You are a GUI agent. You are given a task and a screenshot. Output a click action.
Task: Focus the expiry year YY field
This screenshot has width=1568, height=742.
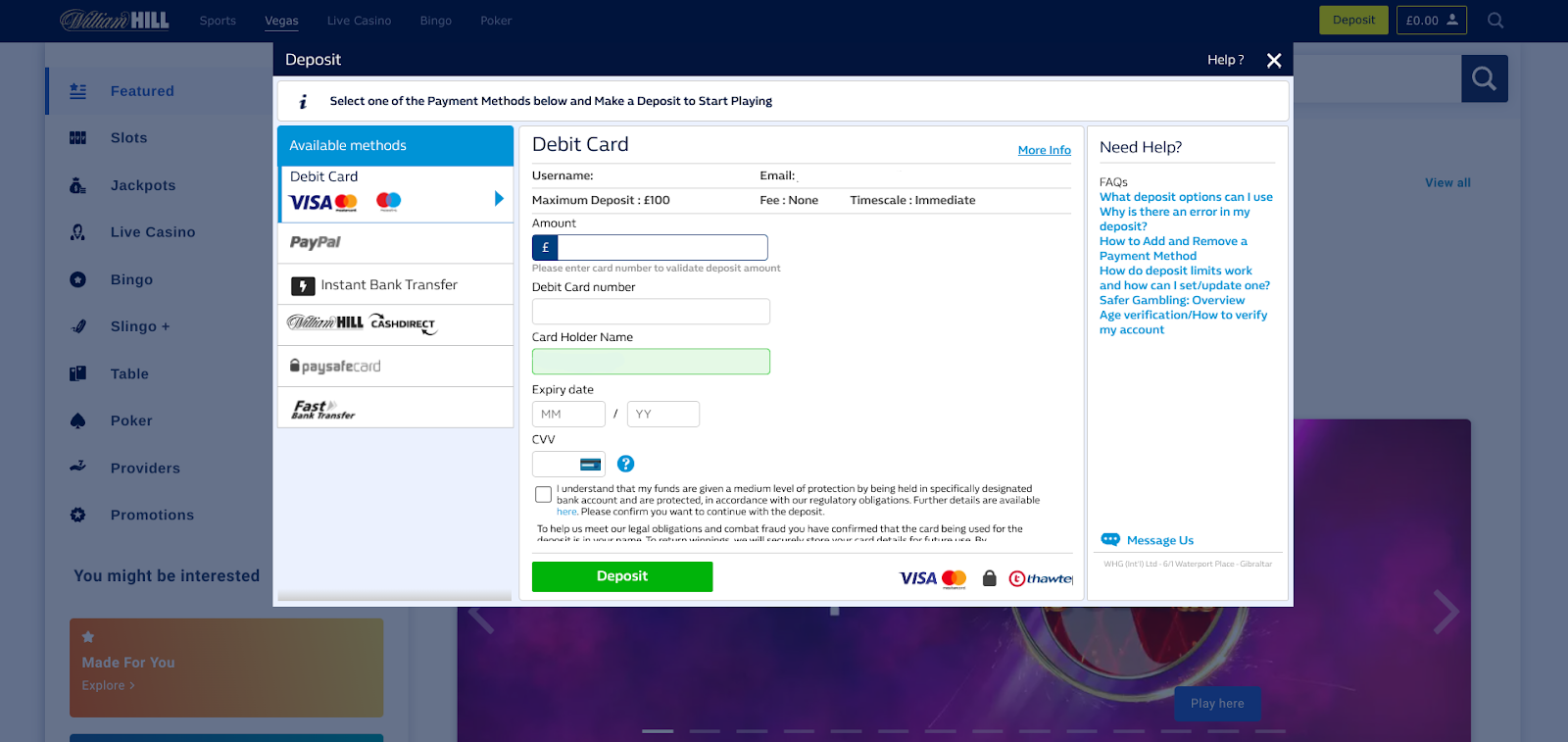(x=663, y=415)
